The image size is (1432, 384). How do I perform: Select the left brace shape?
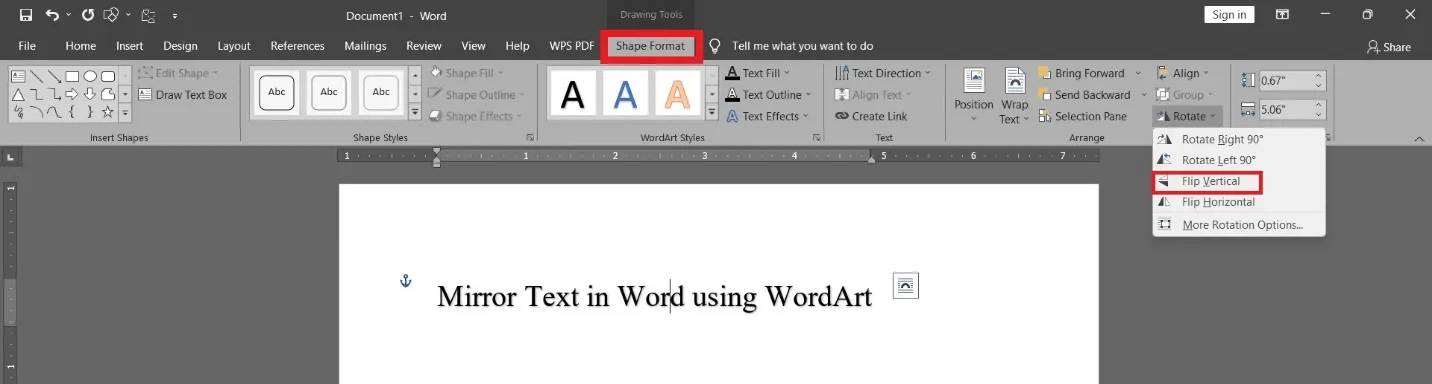click(72, 112)
